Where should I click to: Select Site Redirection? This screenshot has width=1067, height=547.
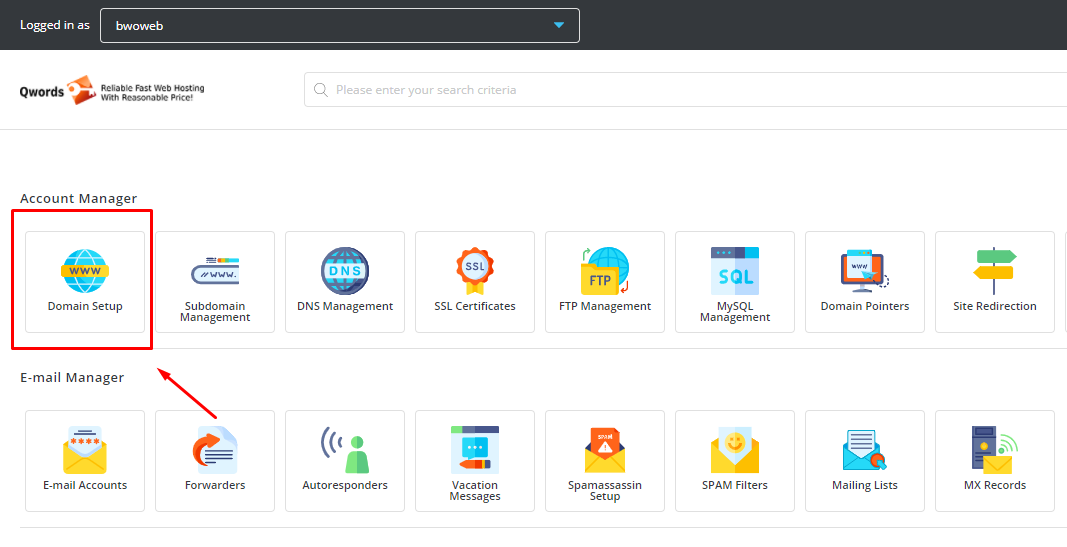point(995,282)
